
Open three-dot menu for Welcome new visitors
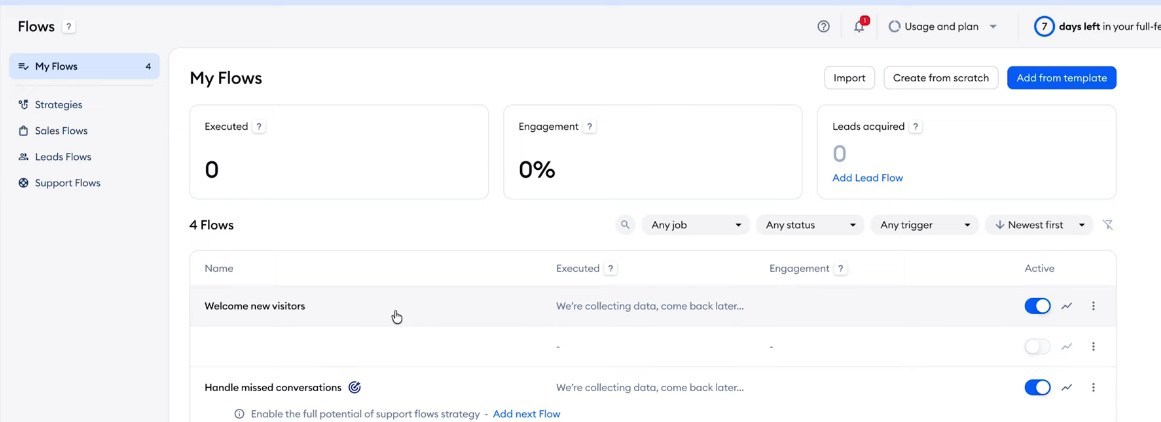pos(1093,306)
